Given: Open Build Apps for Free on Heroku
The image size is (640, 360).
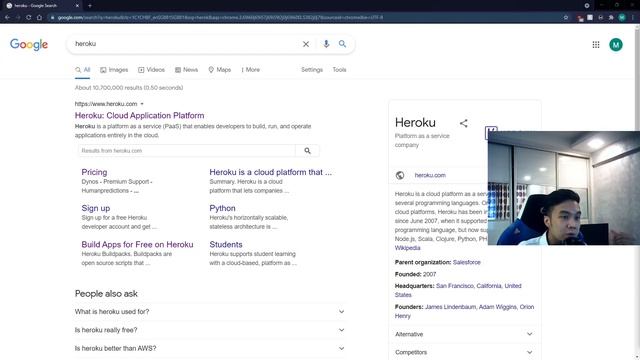Looking at the screenshot, I should click(x=137, y=244).
